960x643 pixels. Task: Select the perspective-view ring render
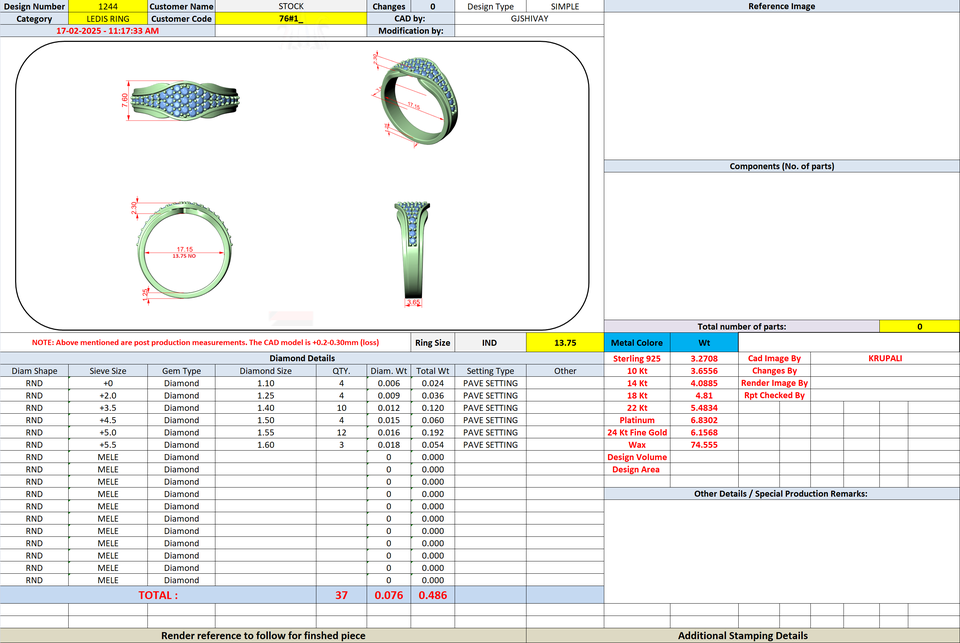point(416,102)
